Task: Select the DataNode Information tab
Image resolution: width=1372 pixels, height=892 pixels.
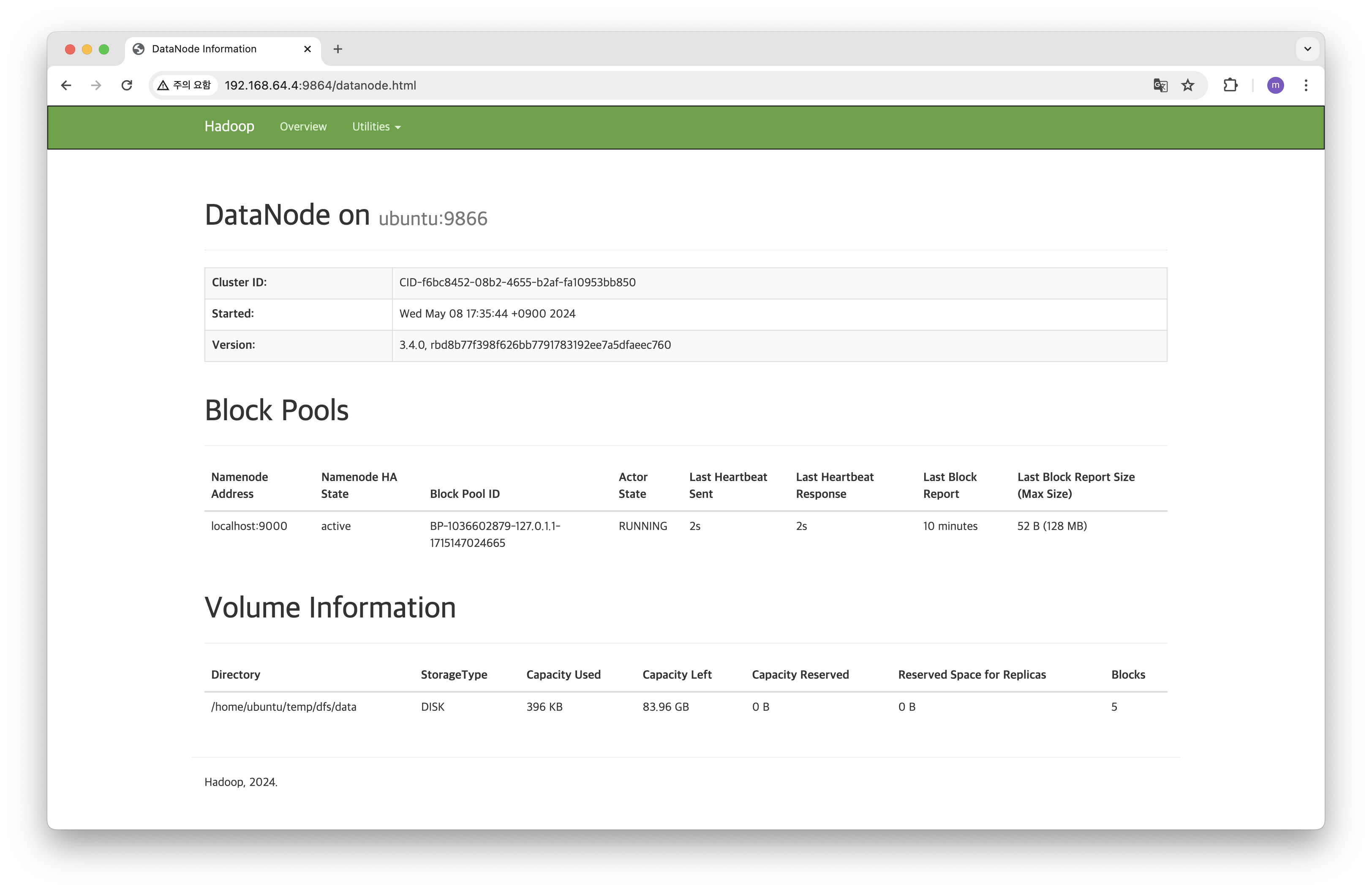Action: point(204,49)
